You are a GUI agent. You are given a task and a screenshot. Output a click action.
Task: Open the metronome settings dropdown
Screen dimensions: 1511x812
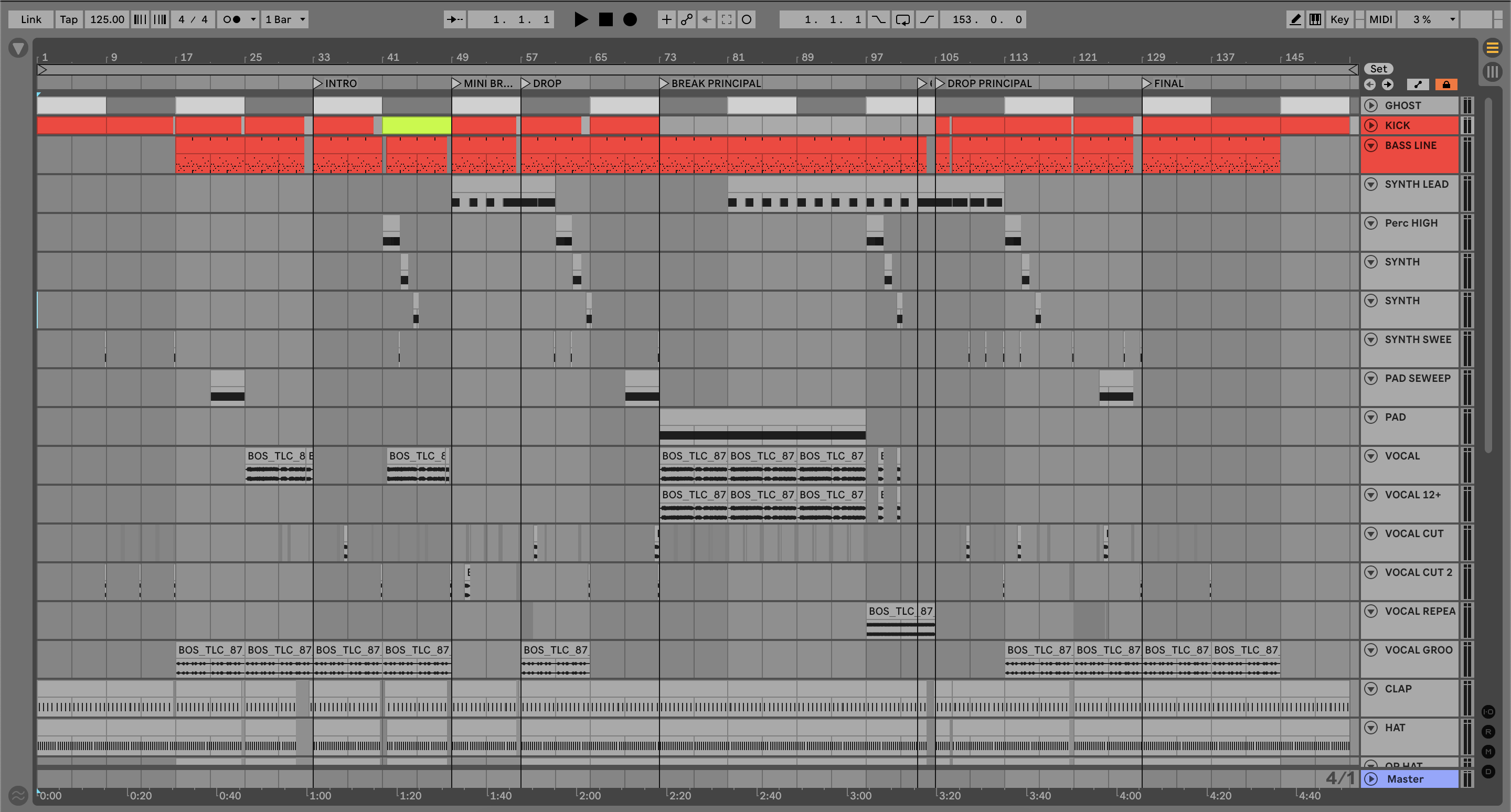point(253,19)
